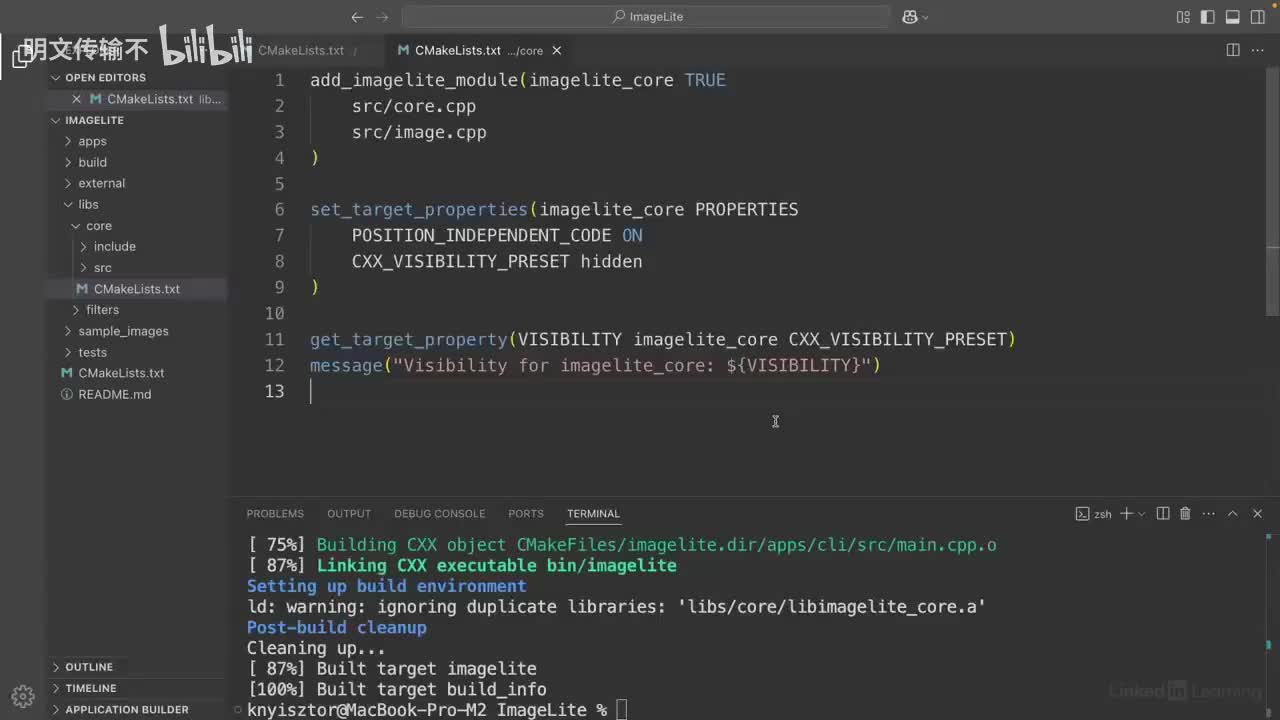Place cursor on set_target_properties text
The image size is (1280, 720).
coord(419,210)
